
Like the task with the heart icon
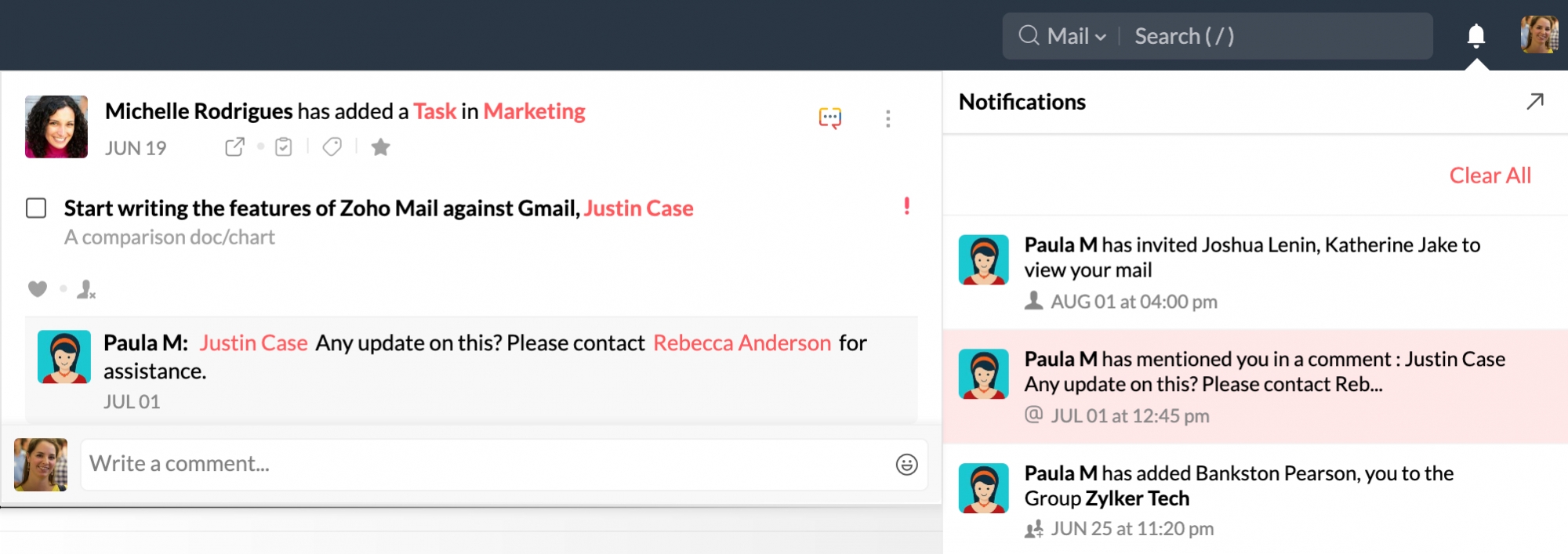click(x=37, y=288)
